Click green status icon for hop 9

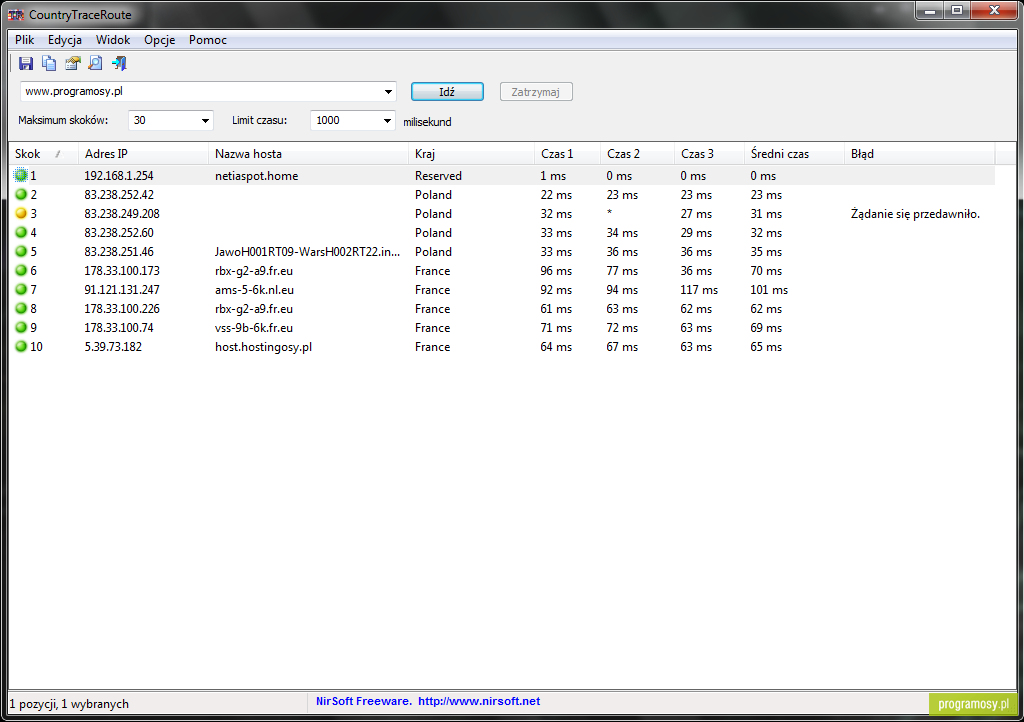pos(21,326)
